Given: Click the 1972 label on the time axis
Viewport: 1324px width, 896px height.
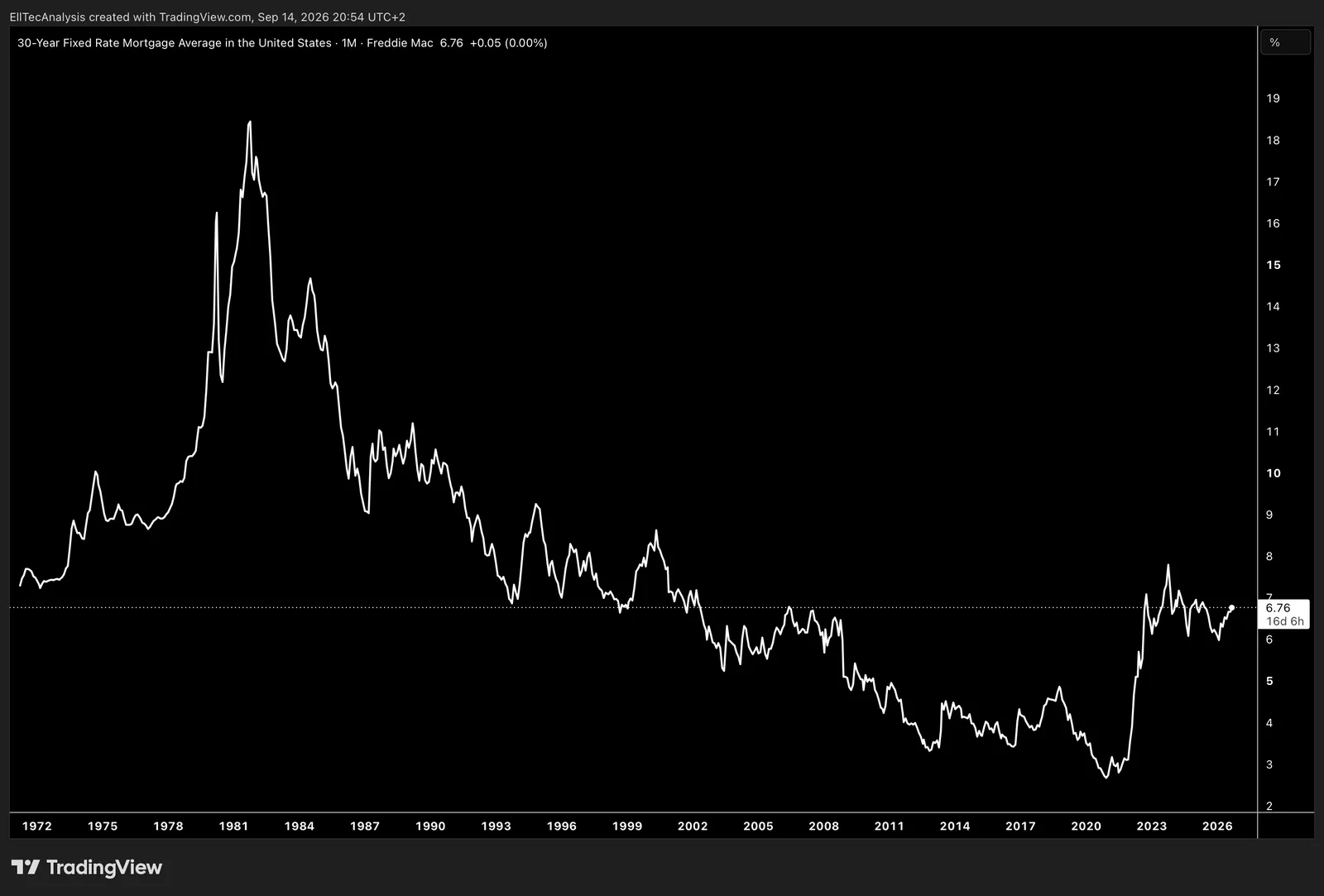Looking at the screenshot, I should click(37, 826).
